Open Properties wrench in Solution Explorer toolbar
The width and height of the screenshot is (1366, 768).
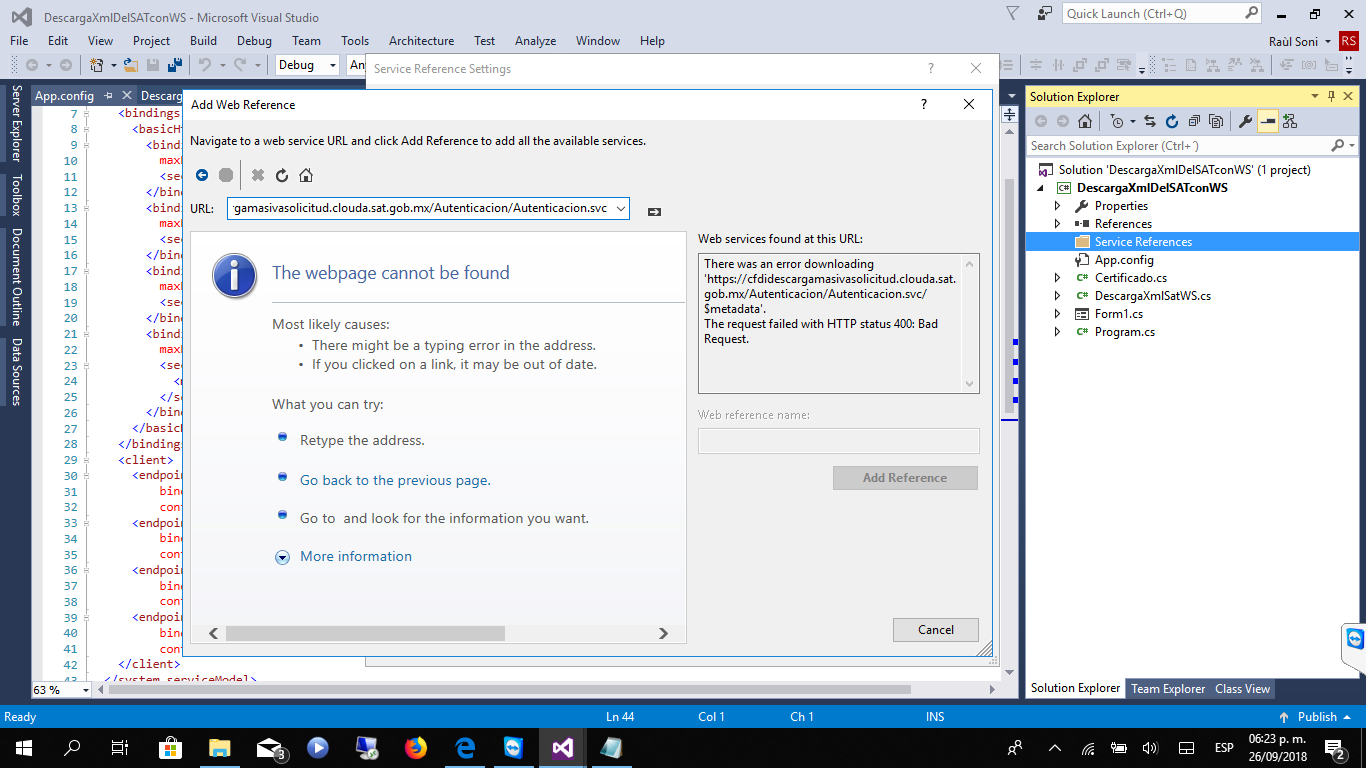1245,121
